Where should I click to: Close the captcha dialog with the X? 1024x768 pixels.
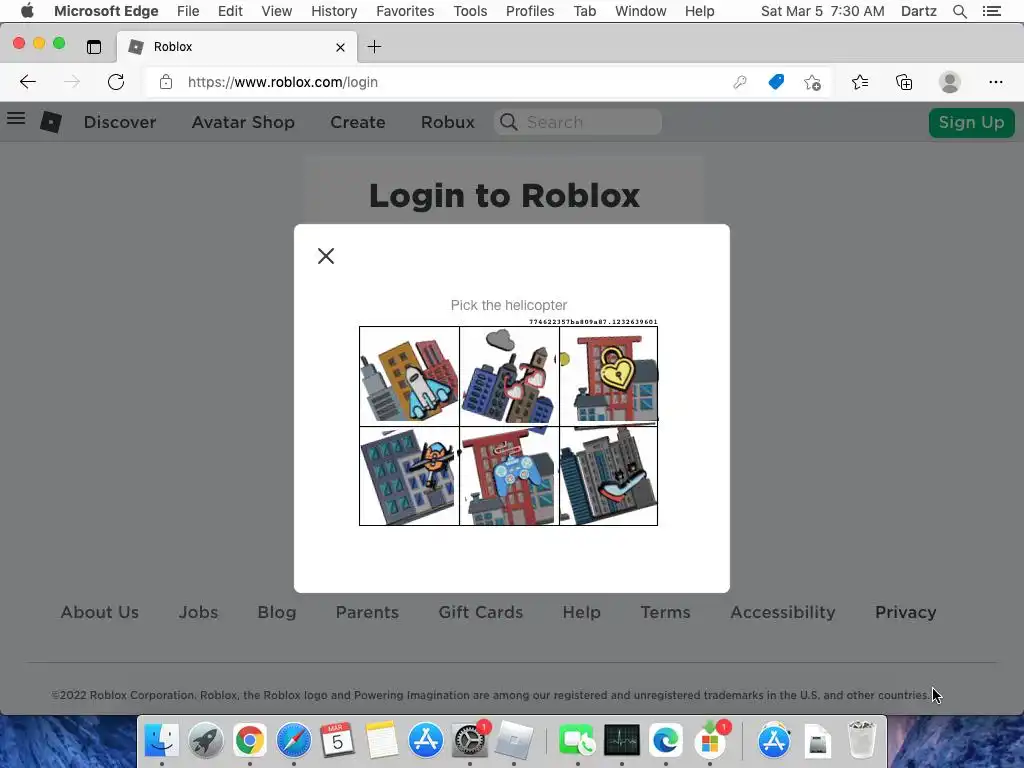coord(326,256)
